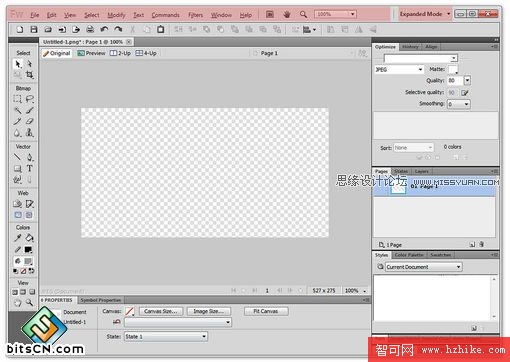Screen dimensions: 510x362
Task: Select the Magic Wand tool
Action: tap(18, 110)
